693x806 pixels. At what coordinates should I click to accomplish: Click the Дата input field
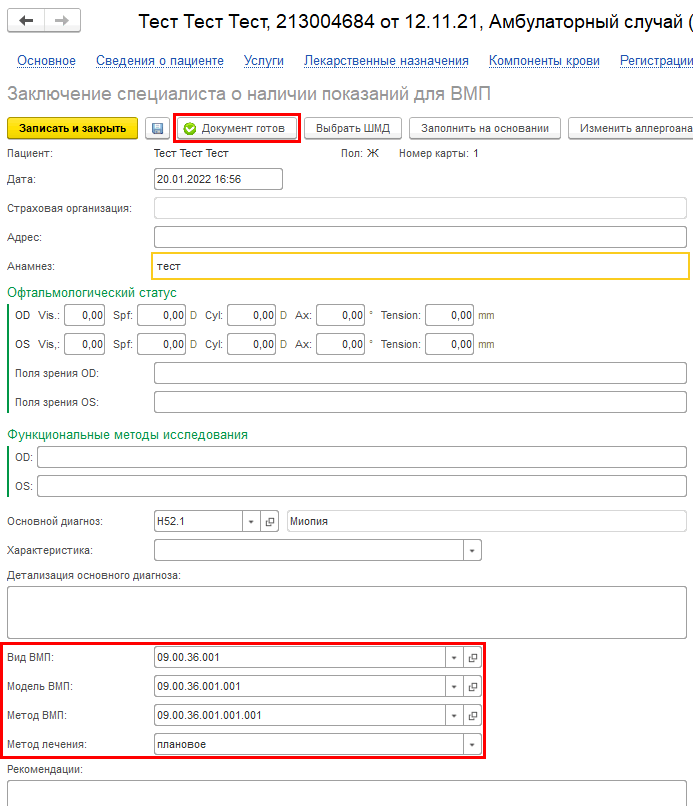pyautogui.click(x=218, y=179)
